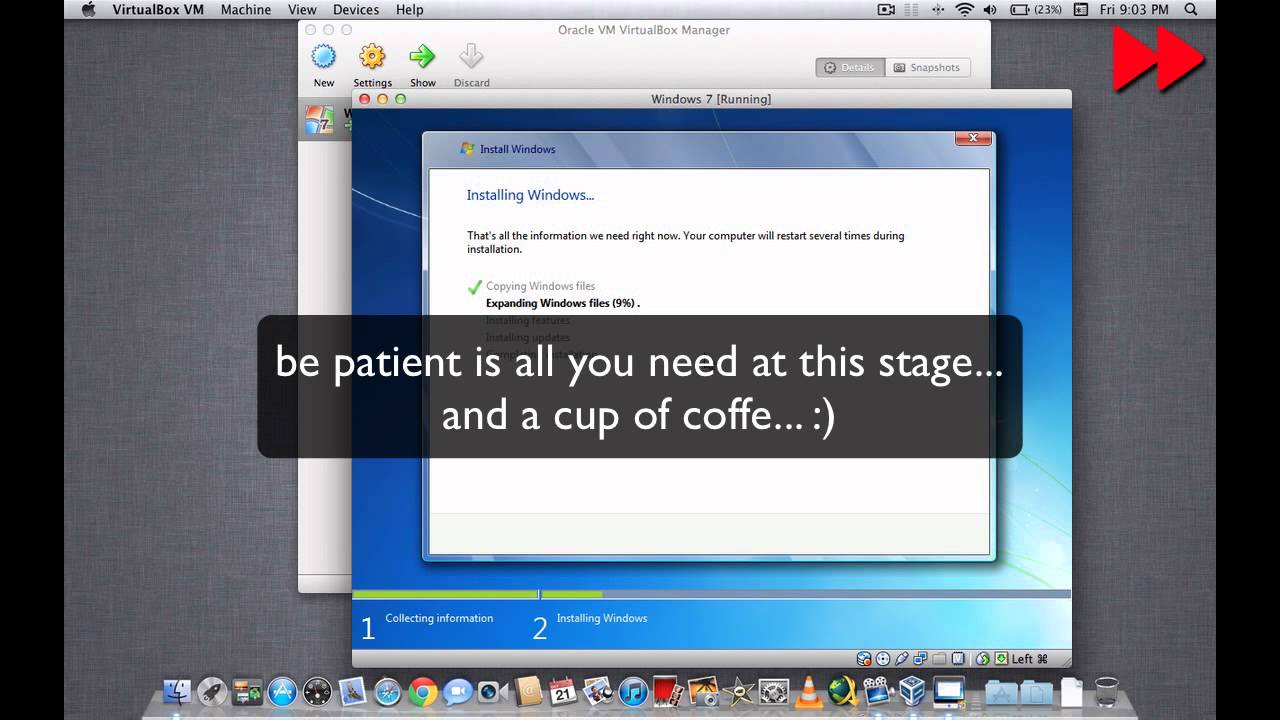Open iTunes from the Dock
This screenshot has width=1280, height=720.
click(x=633, y=691)
